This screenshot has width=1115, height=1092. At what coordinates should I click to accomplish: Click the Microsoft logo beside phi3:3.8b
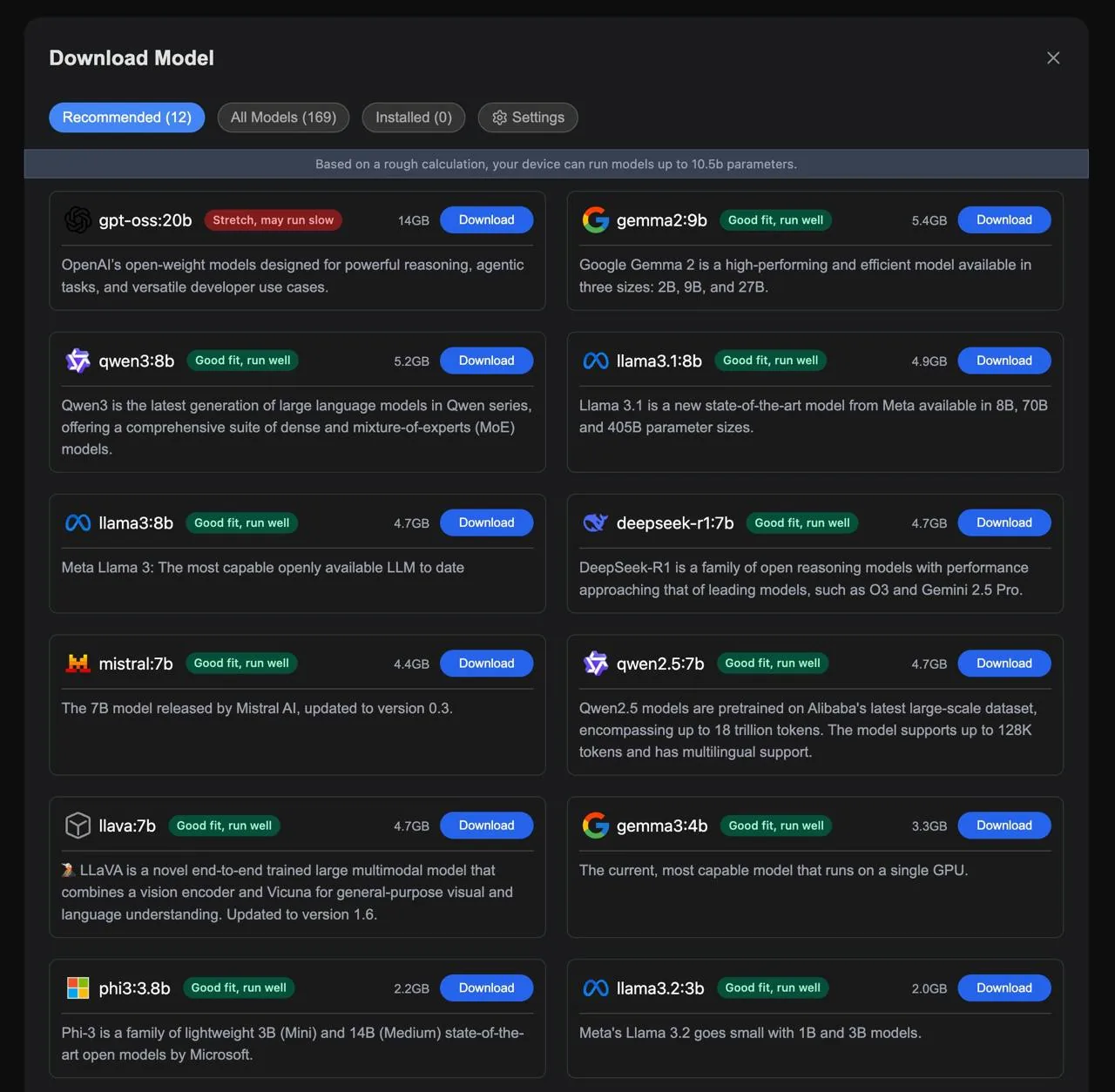(x=78, y=988)
